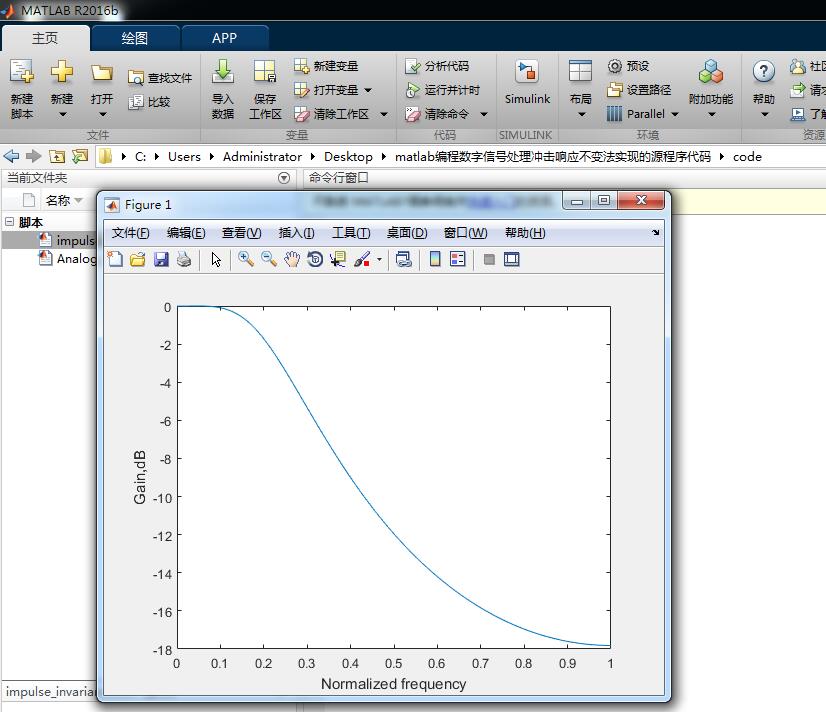The image size is (826, 712).
Task: Toggle Insert Legend in Figure toolbar
Action: 458,259
